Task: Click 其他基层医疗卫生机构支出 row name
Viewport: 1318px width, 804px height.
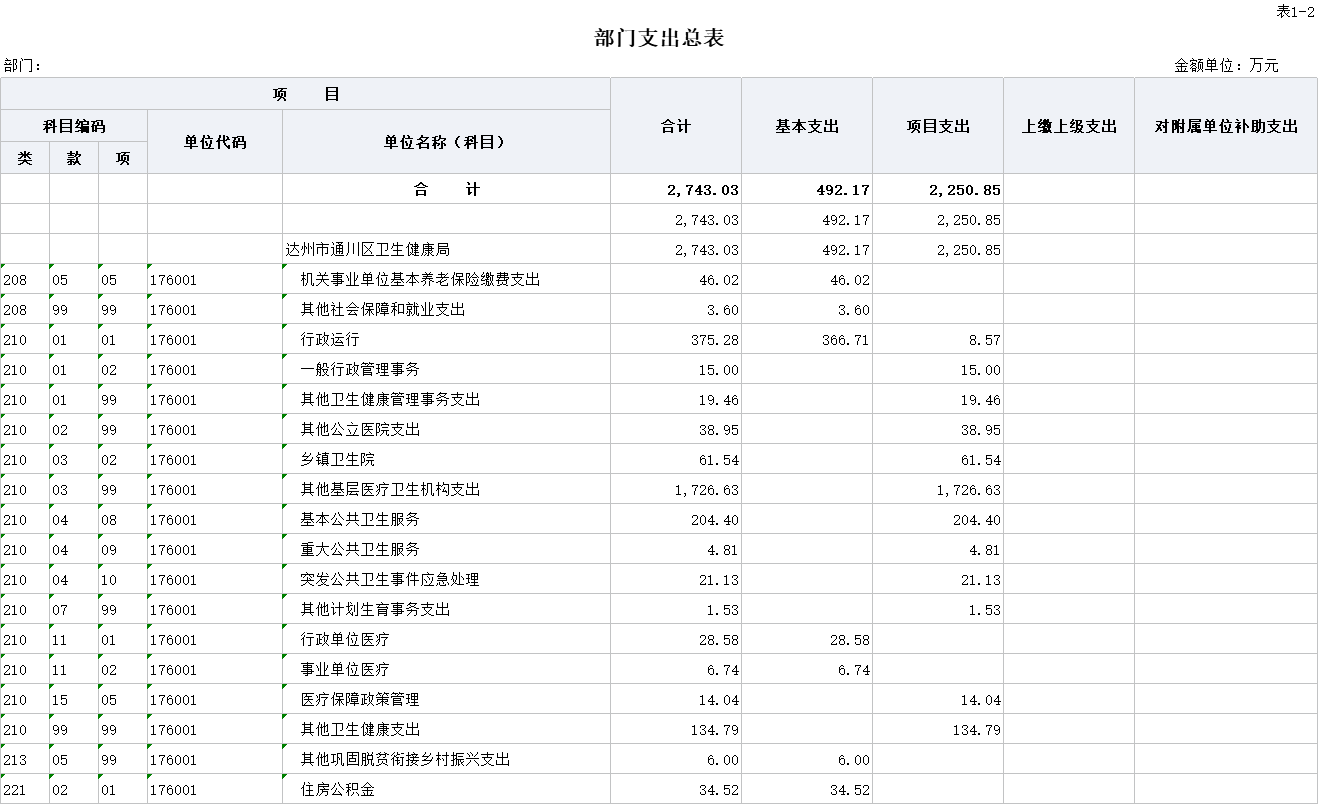Action: tap(390, 489)
